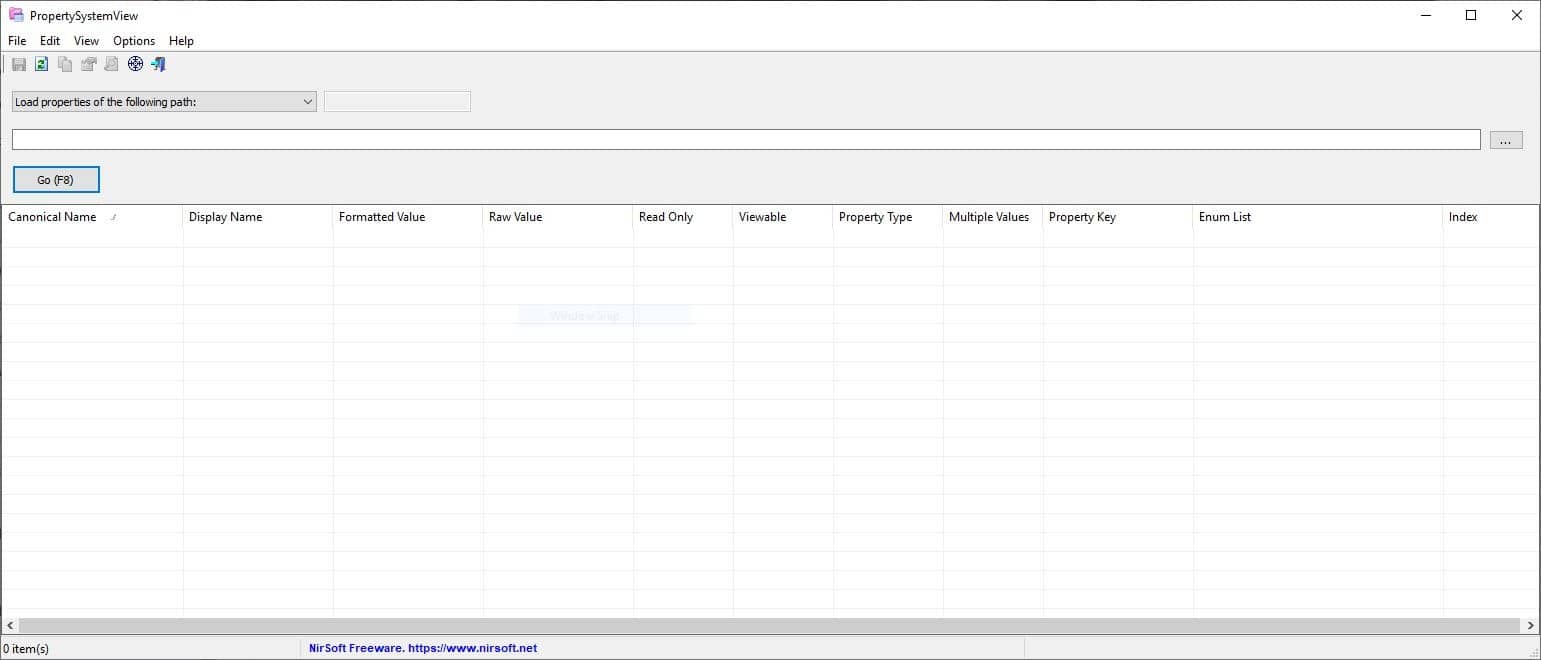Image resolution: width=1541 pixels, height=660 pixels.
Task: Expand 'Load properties of the following path' combobox
Action: 163,101
